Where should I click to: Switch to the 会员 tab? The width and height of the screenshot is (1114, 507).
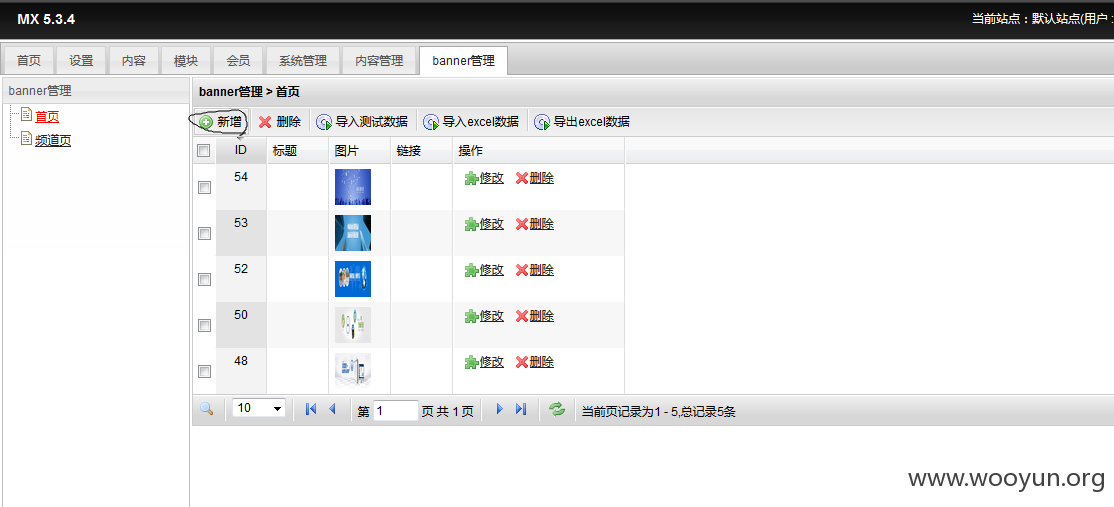(239, 61)
